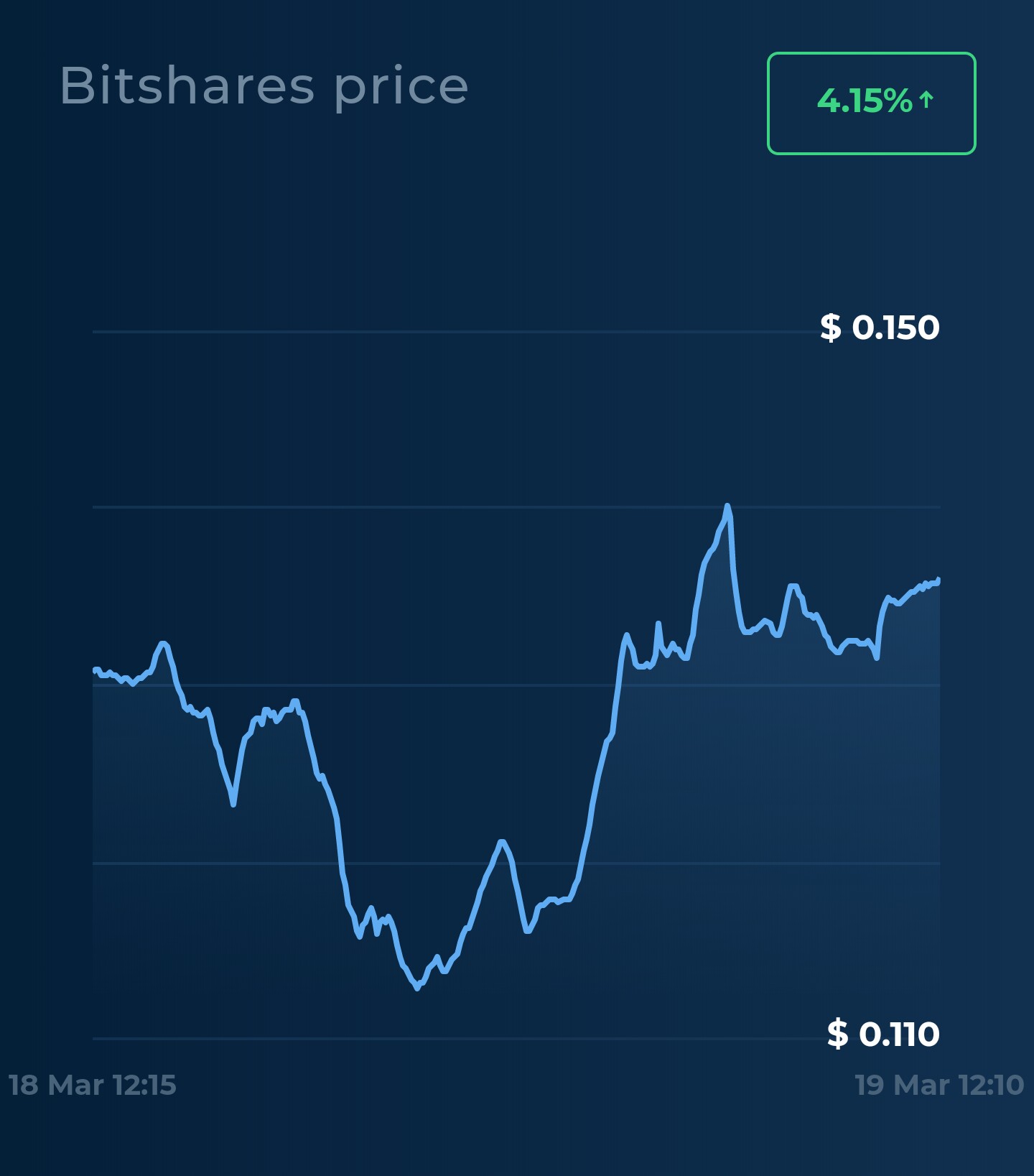Click the leftmost starting point of the price line

pos(96,670)
